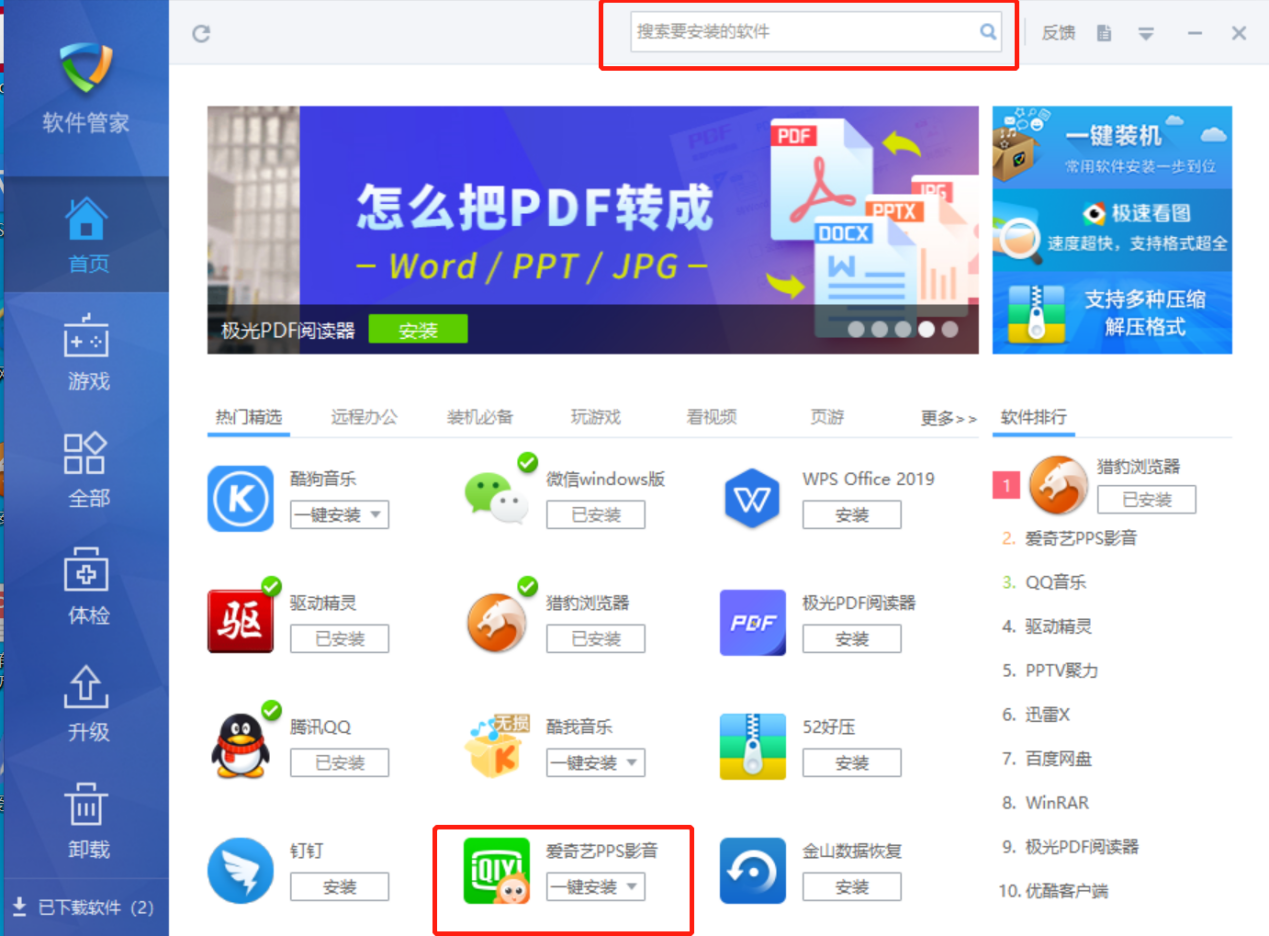This screenshot has height=936, width=1269.
Task: Click the search magnifier icon
Action: point(988,32)
